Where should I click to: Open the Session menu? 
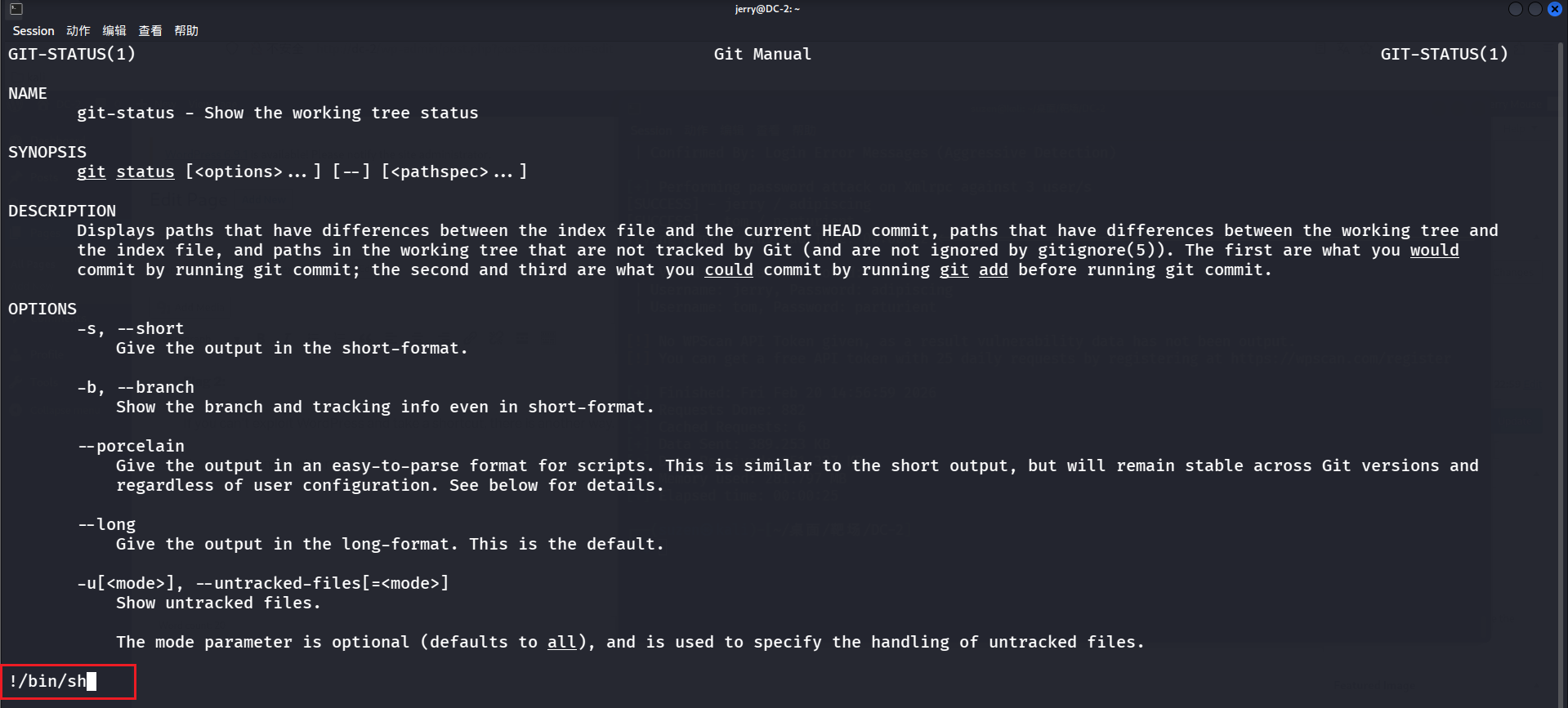(x=34, y=31)
